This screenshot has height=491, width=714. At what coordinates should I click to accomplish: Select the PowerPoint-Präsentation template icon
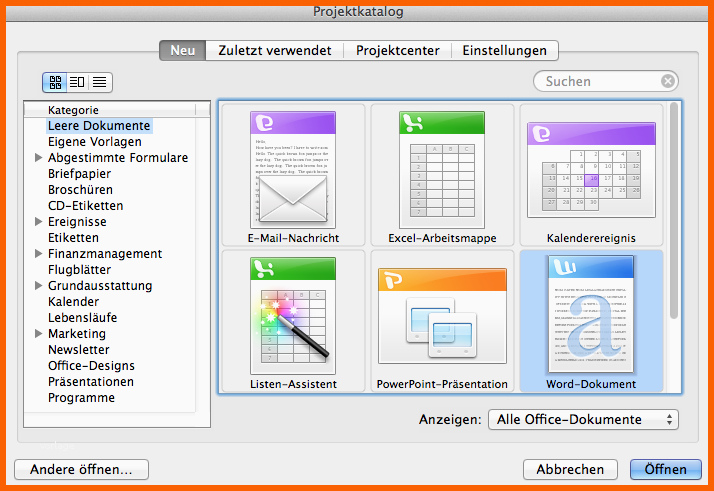441,315
